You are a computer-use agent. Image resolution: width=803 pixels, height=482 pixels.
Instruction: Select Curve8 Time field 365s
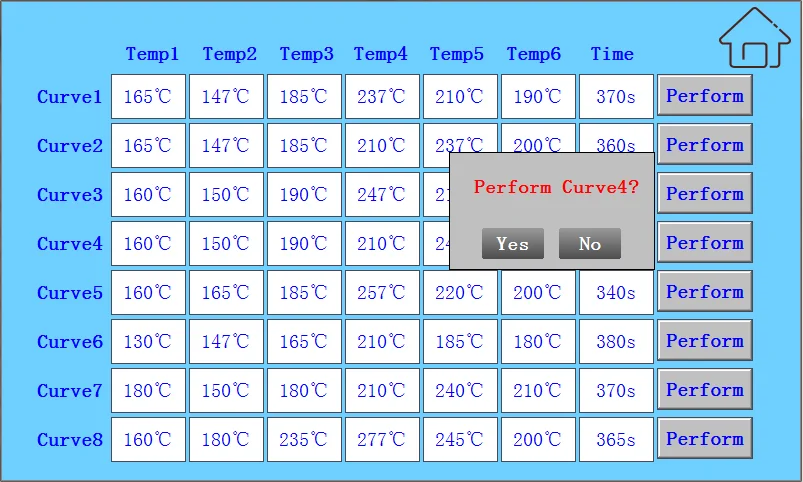point(617,439)
